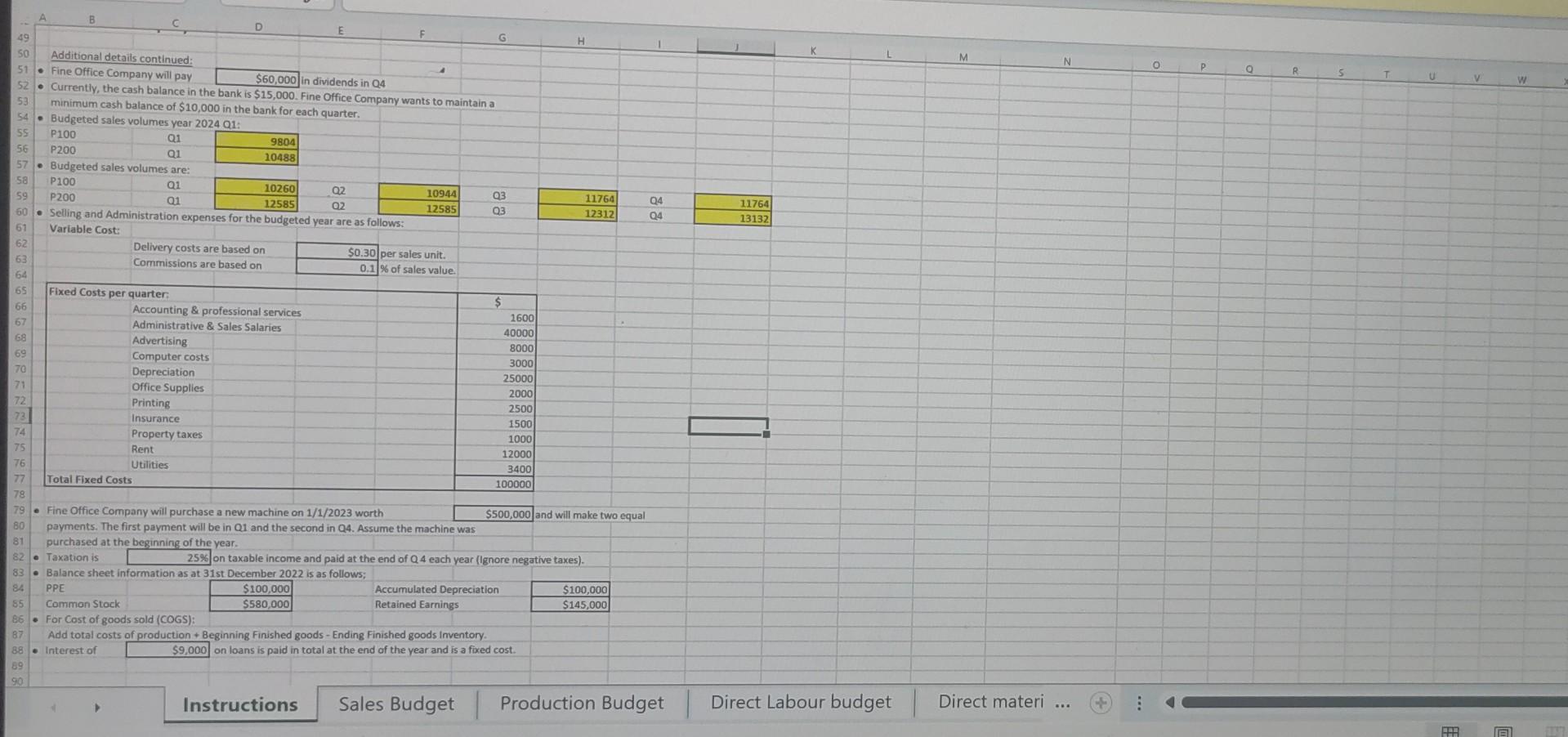This screenshot has width=1568, height=737.
Task: Select yellow cell containing 10488
Action: (257, 157)
